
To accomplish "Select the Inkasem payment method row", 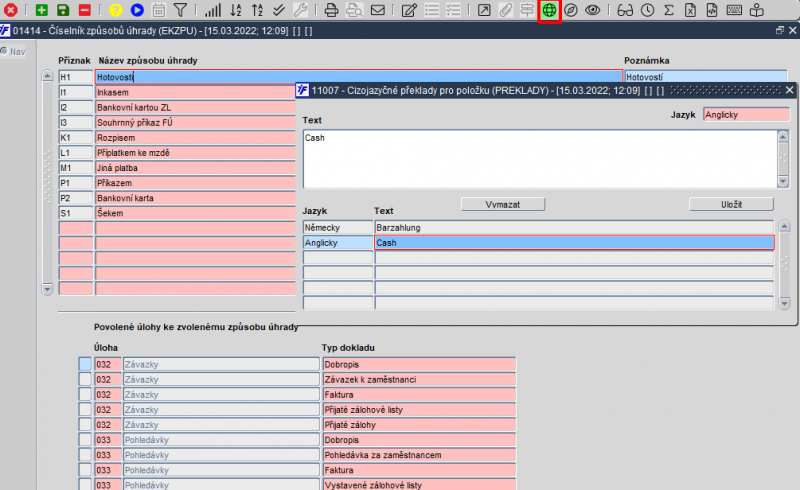I will 195,92.
